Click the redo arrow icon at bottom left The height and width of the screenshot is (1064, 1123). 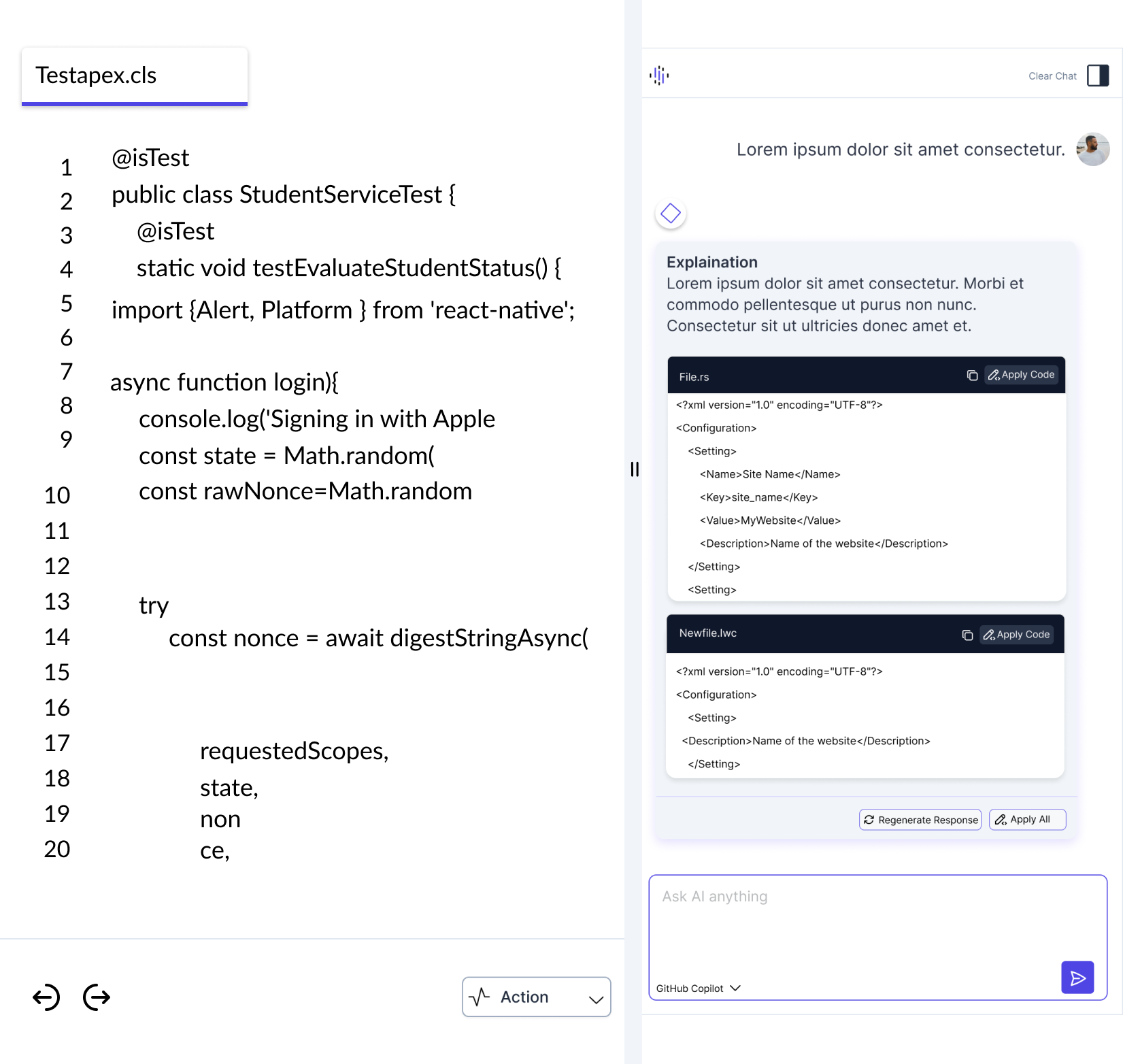[x=96, y=997]
